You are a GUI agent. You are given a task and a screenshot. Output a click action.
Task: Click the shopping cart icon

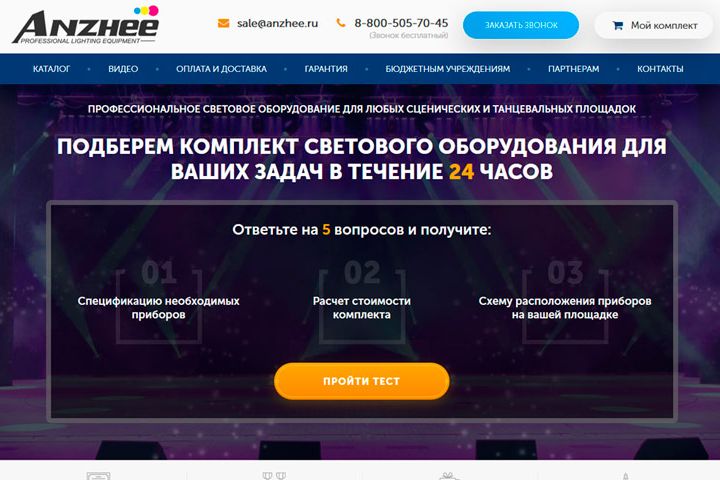click(618, 26)
